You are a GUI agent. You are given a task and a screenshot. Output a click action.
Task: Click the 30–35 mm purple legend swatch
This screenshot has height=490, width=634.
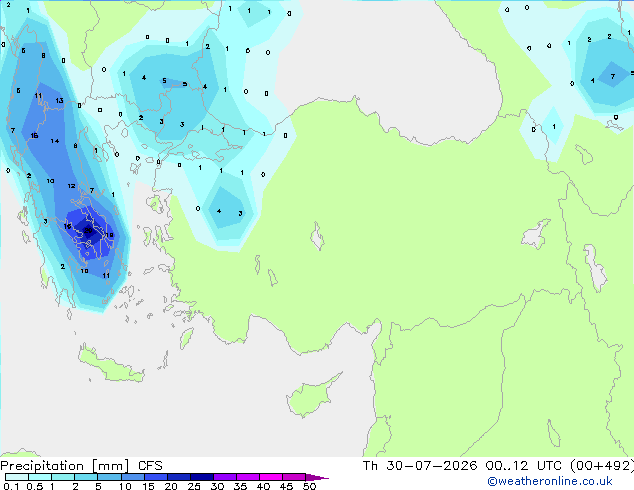point(224,477)
